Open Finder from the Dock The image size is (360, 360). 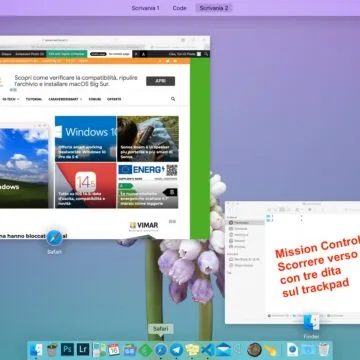point(36,349)
